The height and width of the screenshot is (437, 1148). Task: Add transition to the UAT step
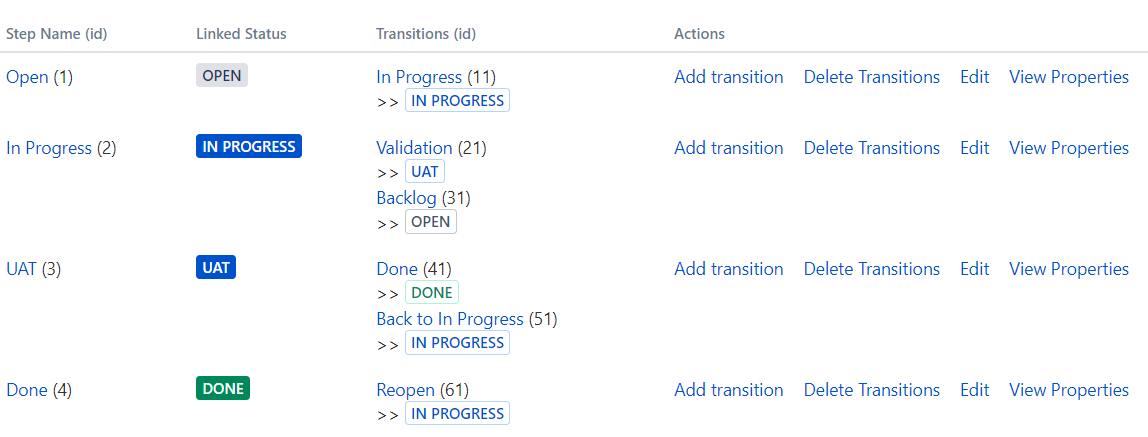click(728, 269)
